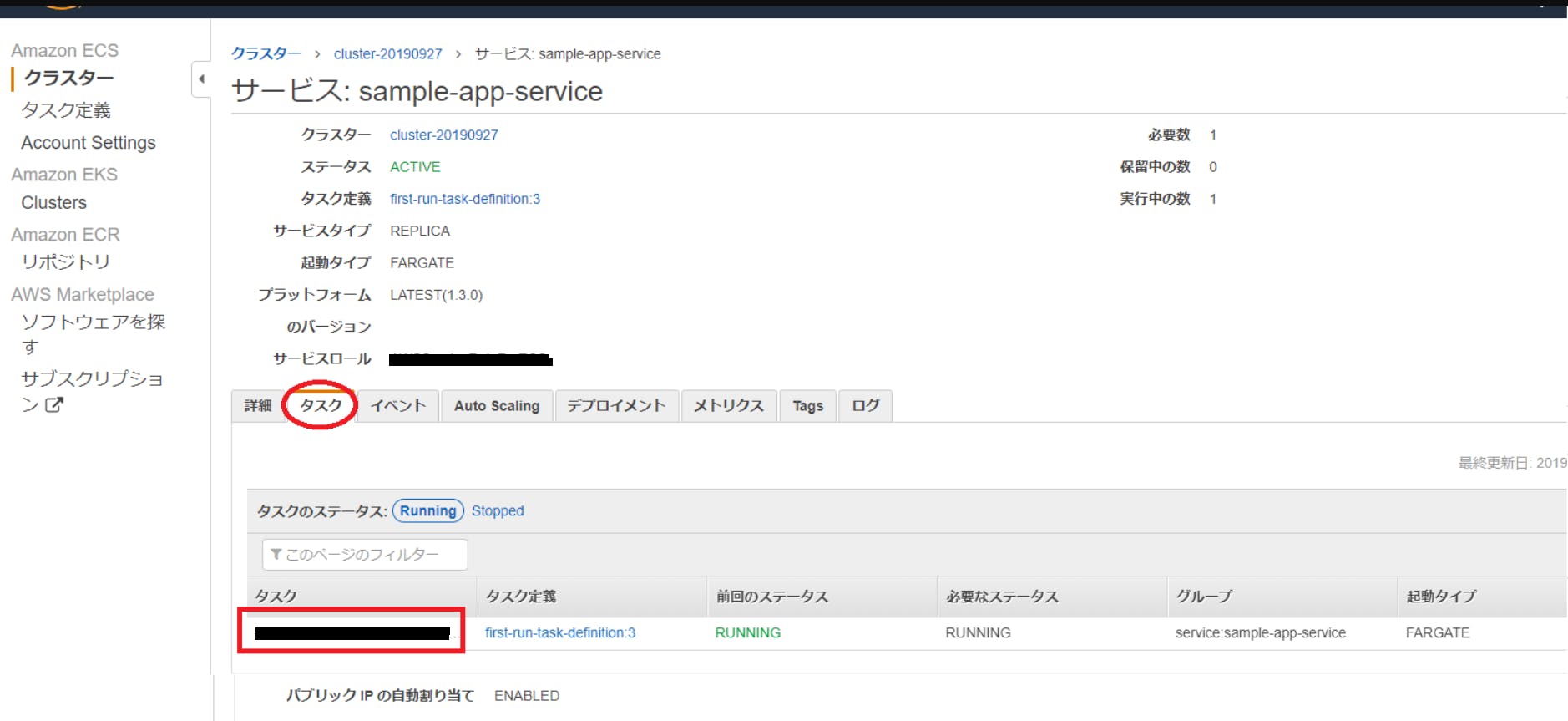Open Account Settings in sidebar
Screen dimensions: 1568x721
tap(89, 143)
